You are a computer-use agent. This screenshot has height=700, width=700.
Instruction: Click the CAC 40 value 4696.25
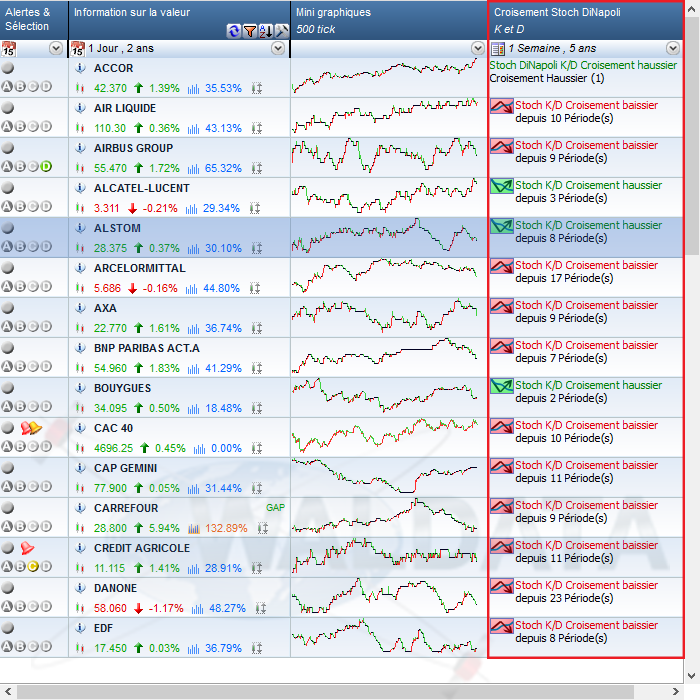pyautogui.click(x=113, y=448)
